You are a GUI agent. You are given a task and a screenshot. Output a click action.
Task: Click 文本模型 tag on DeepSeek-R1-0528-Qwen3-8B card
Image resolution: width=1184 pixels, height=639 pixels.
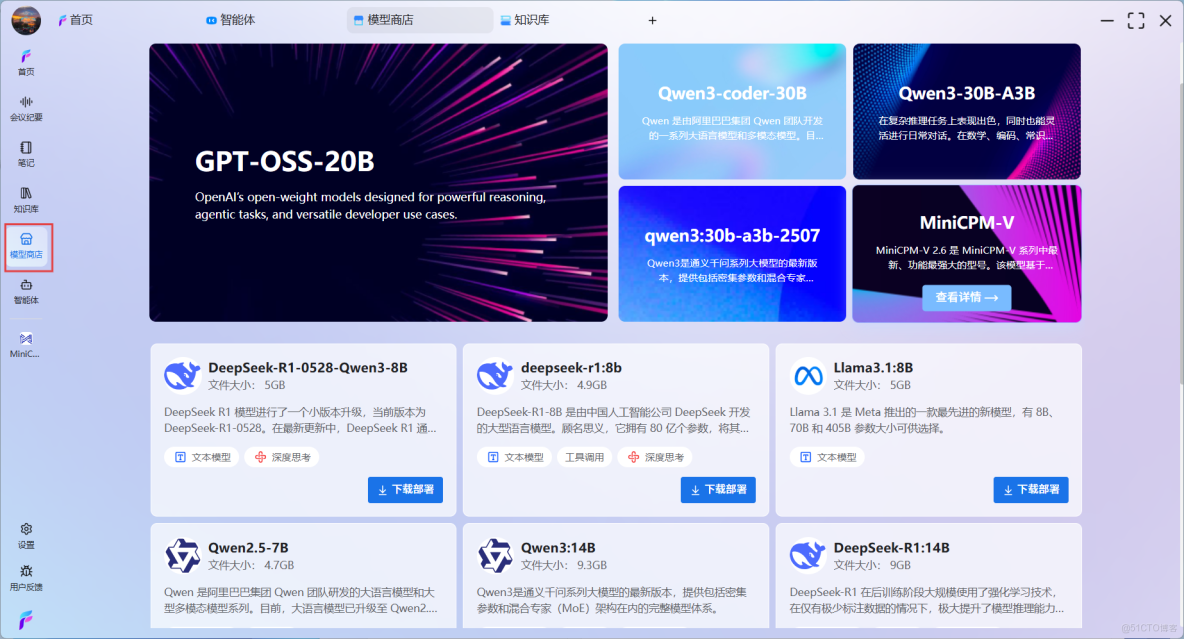point(202,457)
